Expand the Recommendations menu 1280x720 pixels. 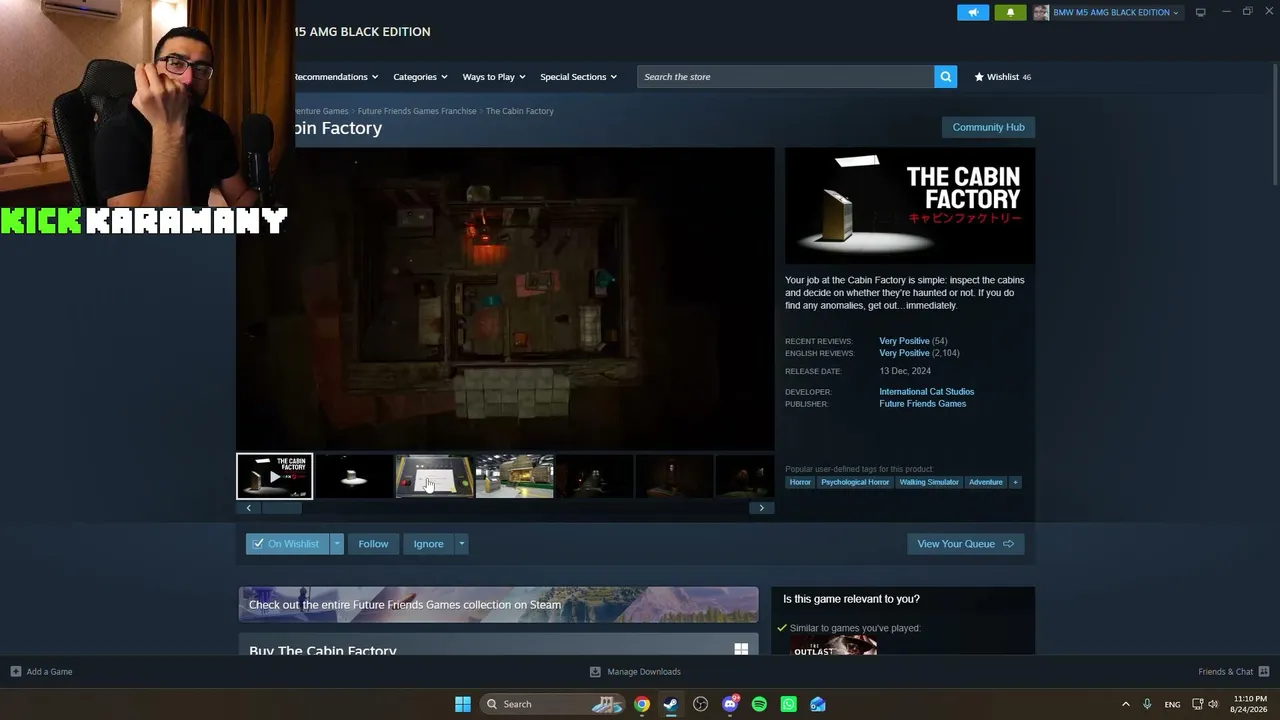tap(335, 77)
